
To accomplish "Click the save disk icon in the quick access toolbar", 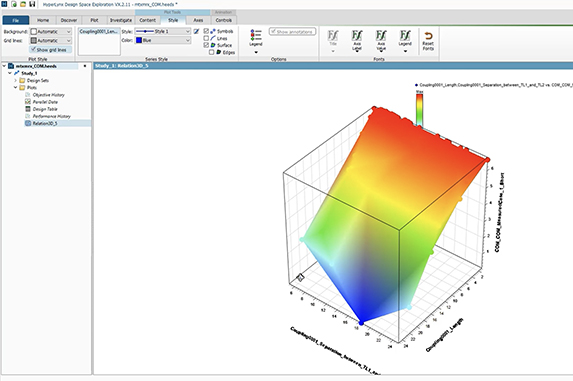I will (32, 4).
